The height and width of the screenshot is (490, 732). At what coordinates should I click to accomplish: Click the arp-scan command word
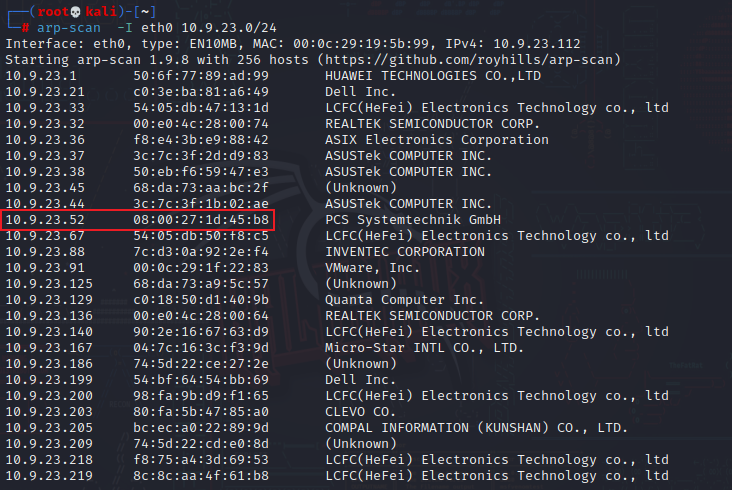coord(69,28)
